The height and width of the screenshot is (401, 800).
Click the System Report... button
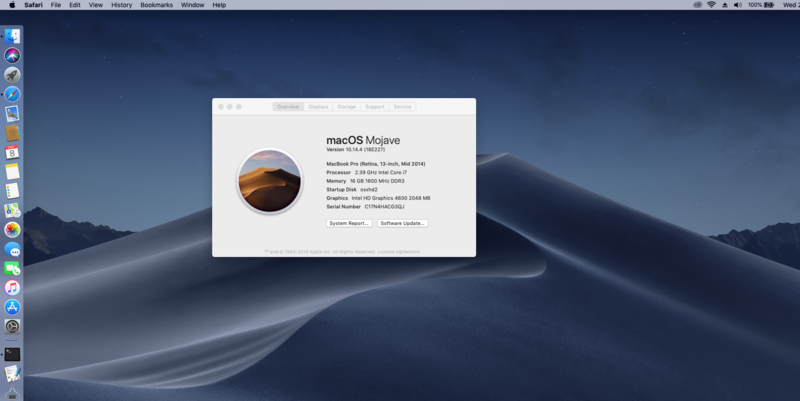349,223
